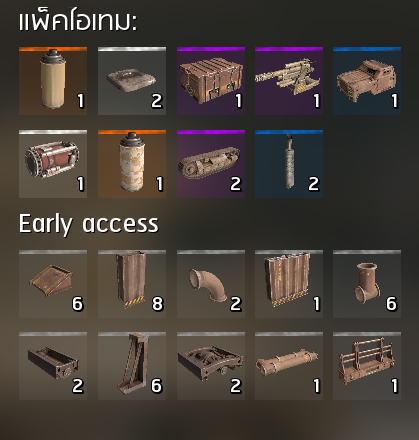Open the purple storage crate item
The height and width of the screenshot is (440, 419).
pyautogui.click(x=211, y=81)
